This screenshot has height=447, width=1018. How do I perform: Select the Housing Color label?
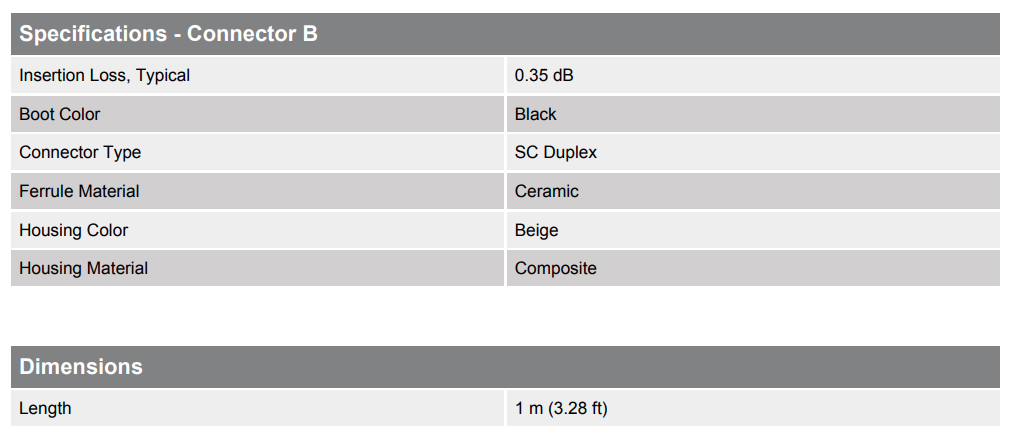coord(74,230)
